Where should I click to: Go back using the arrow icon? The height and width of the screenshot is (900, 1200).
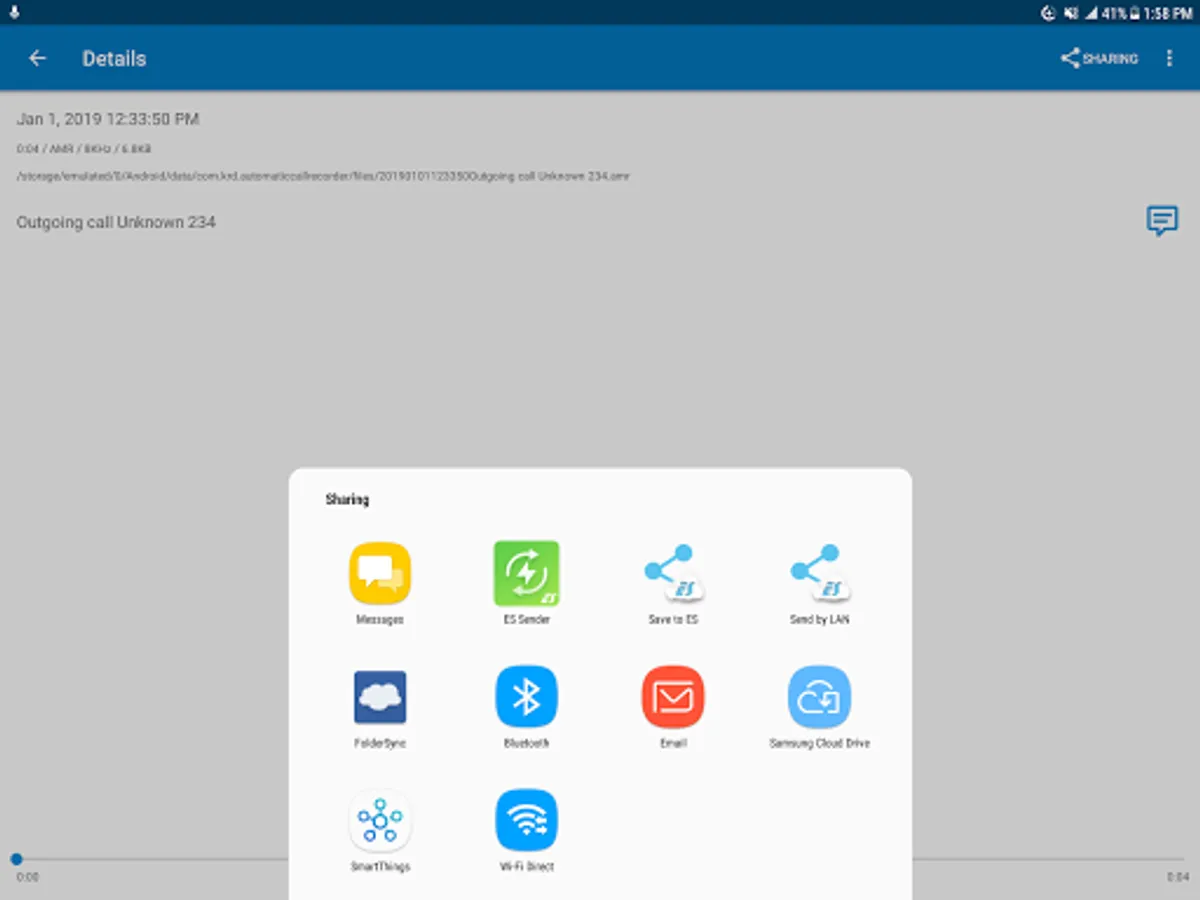37,58
